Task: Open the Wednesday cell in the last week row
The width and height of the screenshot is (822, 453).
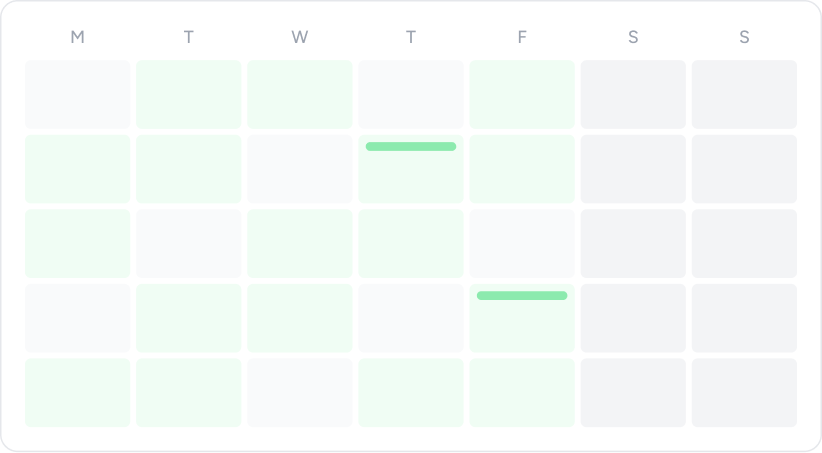Action: click(x=300, y=392)
